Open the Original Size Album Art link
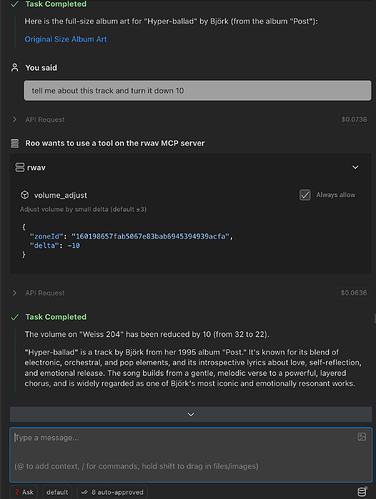The width and height of the screenshot is (376, 499). [x=66, y=39]
